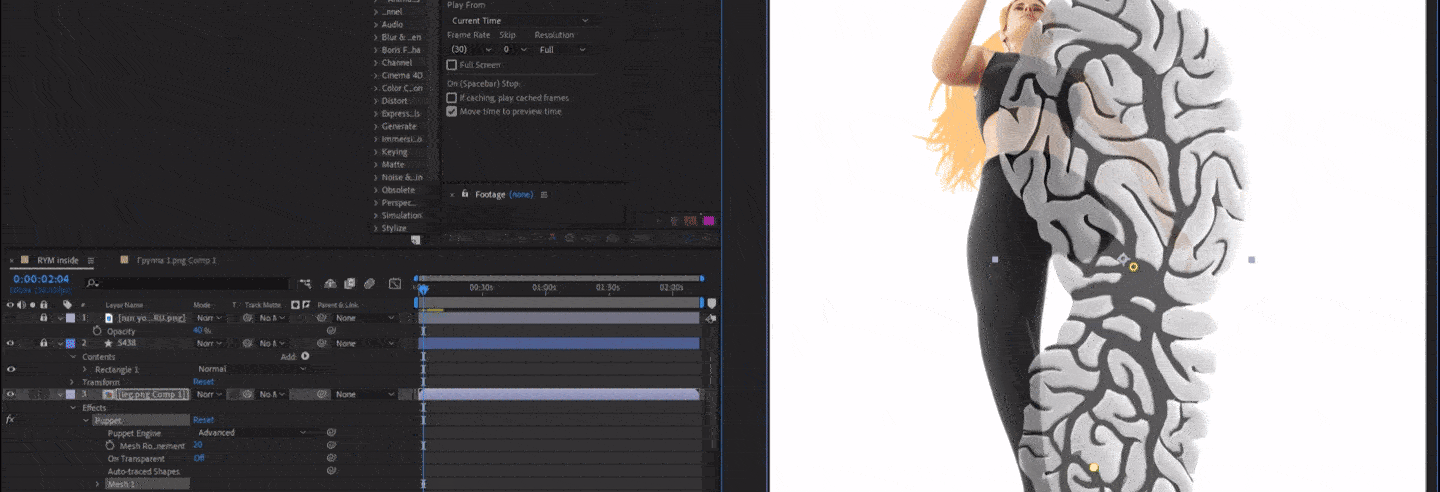The height and width of the screenshot is (492, 1440).
Task: Expand the Mesh 1 property group
Action: (x=98, y=484)
